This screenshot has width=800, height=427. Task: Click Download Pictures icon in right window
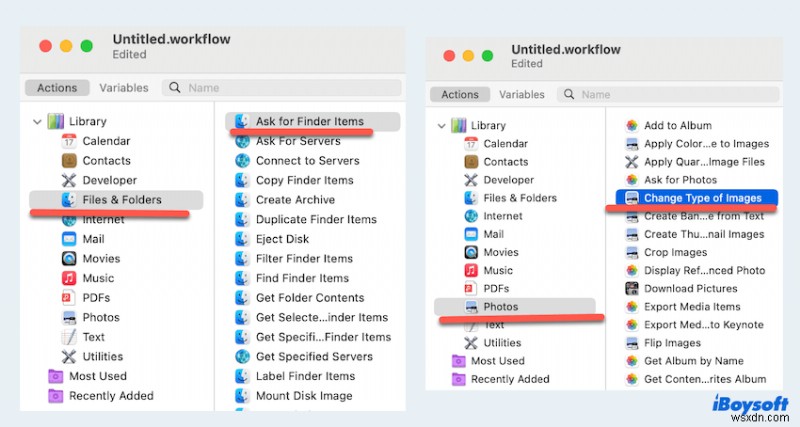[x=632, y=288]
